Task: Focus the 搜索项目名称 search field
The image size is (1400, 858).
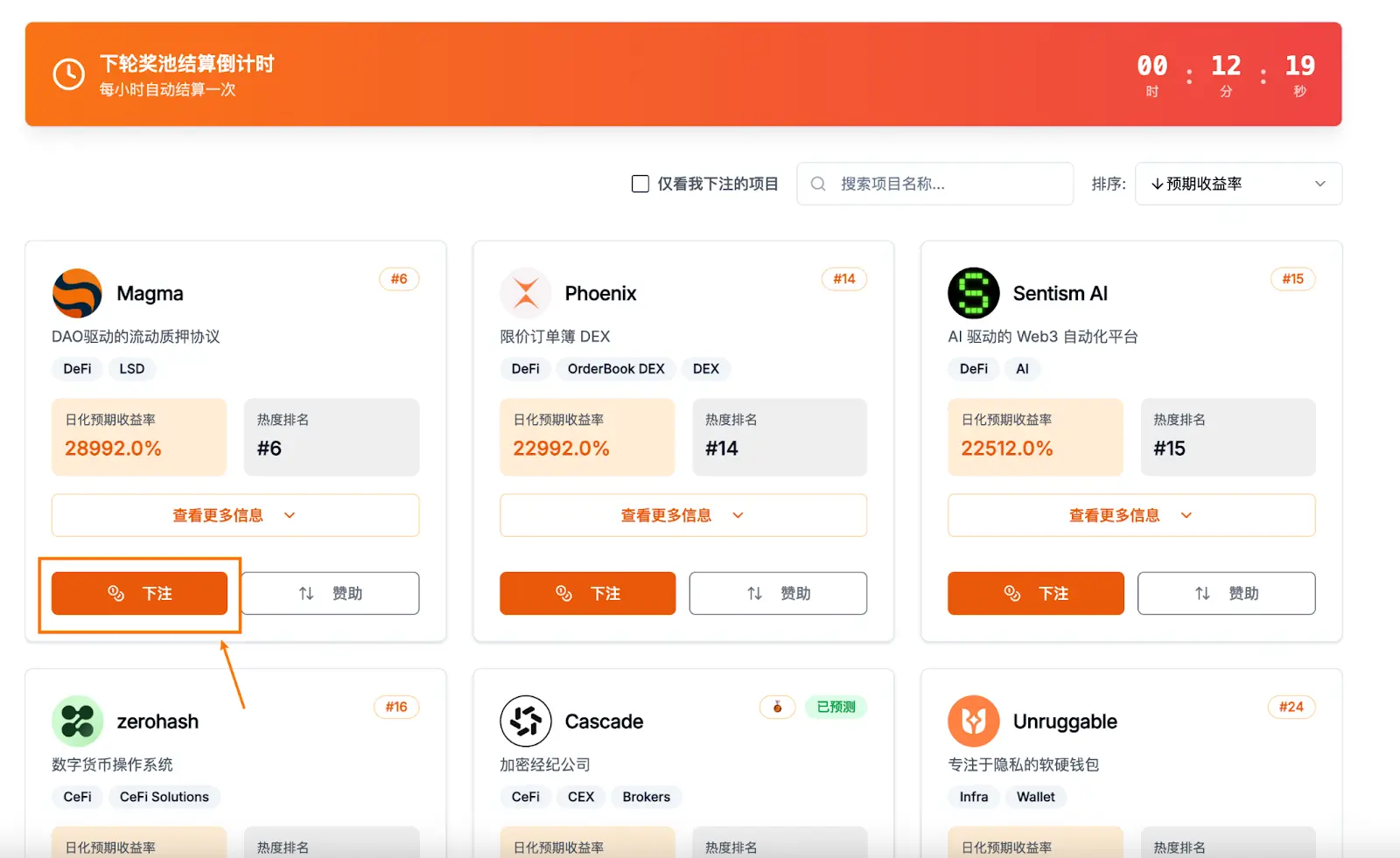Action: click(x=945, y=184)
